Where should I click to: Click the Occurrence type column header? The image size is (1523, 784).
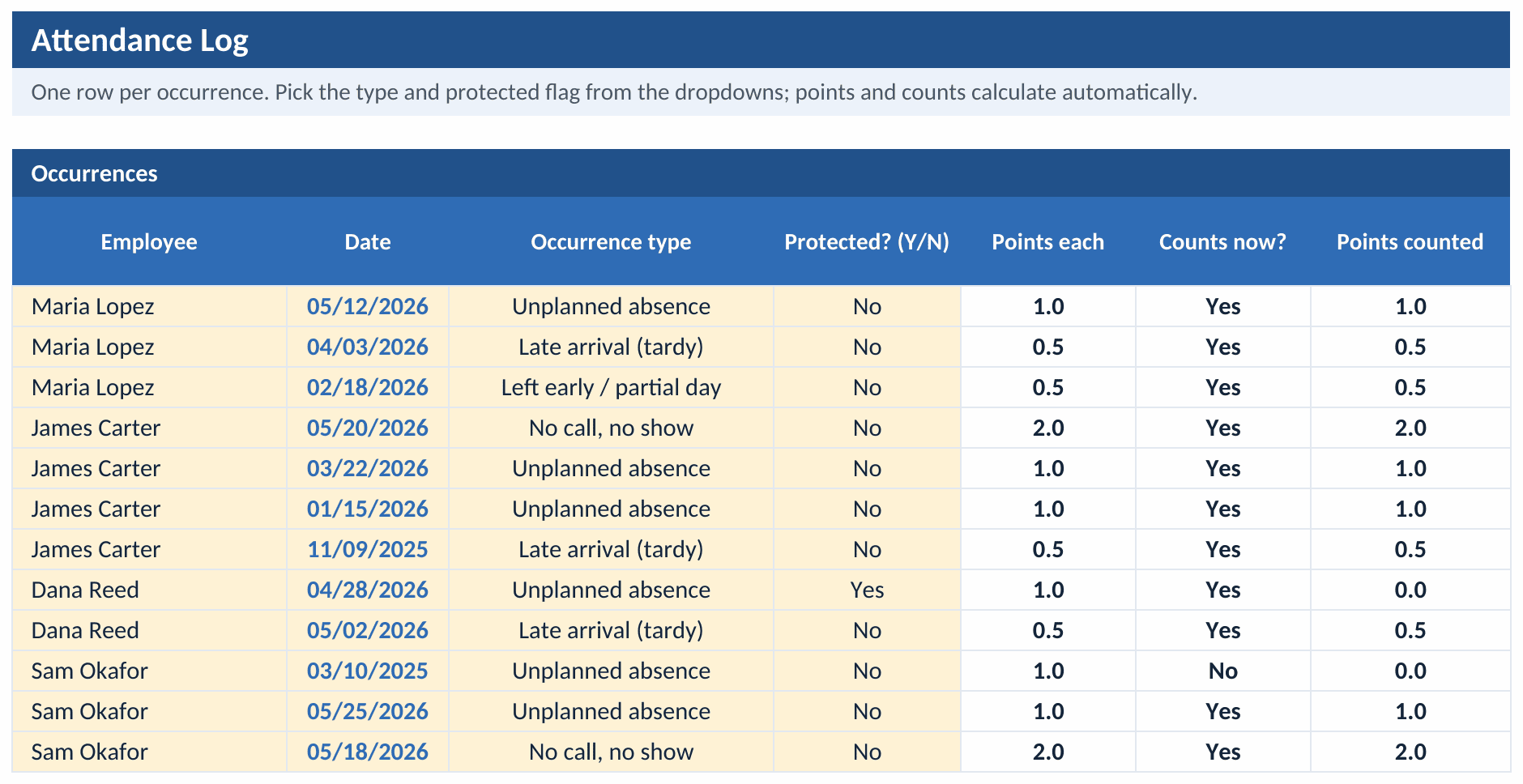(x=611, y=241)
